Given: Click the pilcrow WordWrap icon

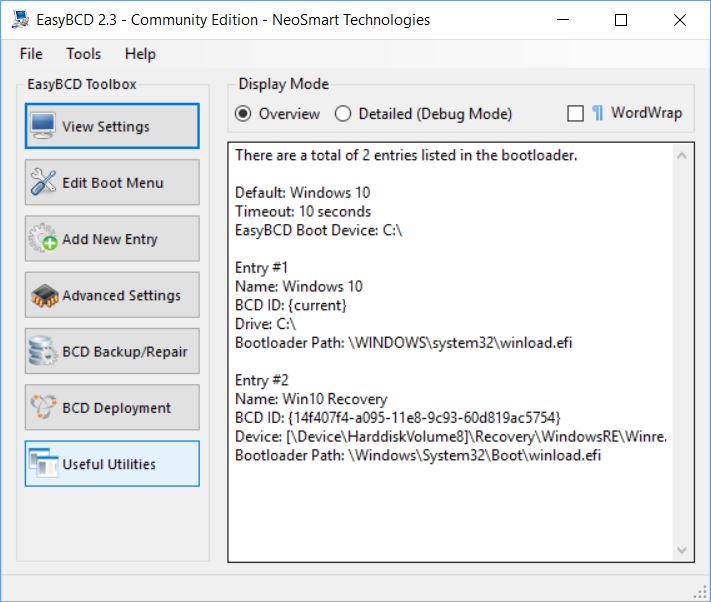Looking at the screenshot, I should point(598,113).
